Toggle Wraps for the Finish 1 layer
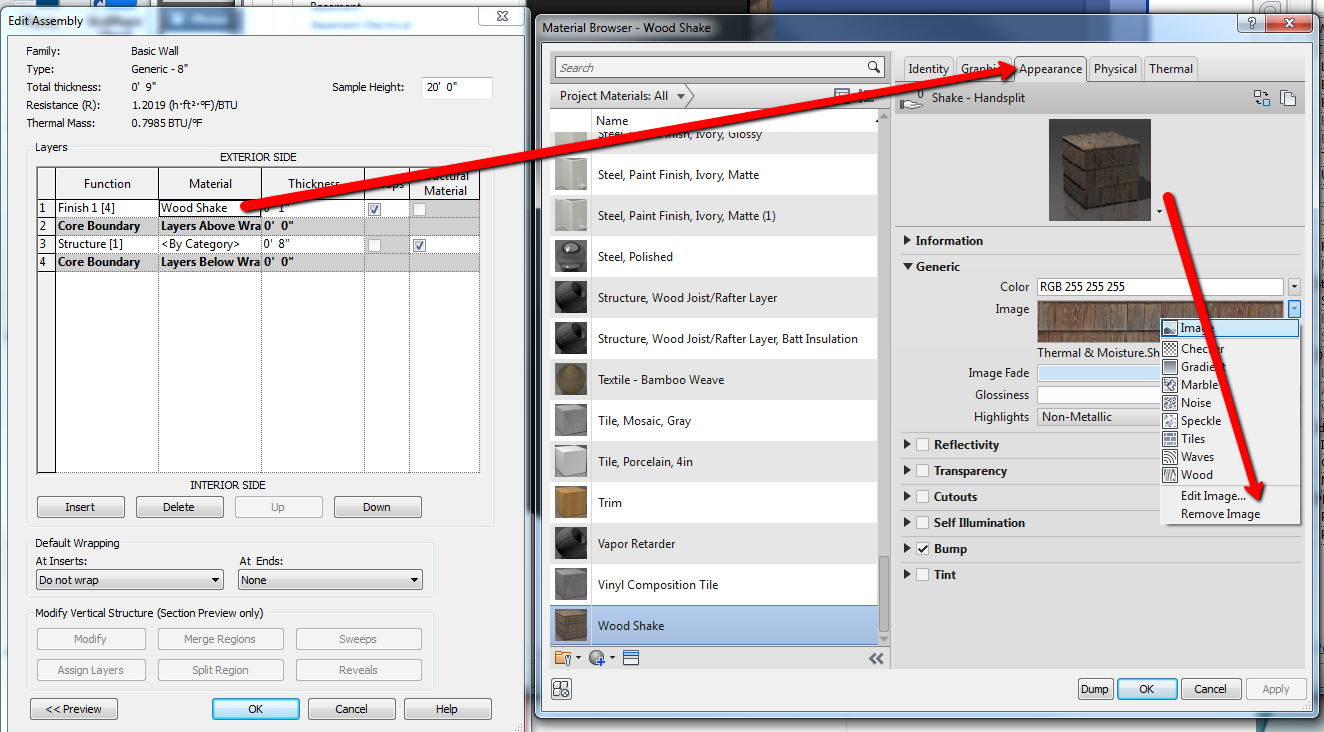 click(374, 207)
